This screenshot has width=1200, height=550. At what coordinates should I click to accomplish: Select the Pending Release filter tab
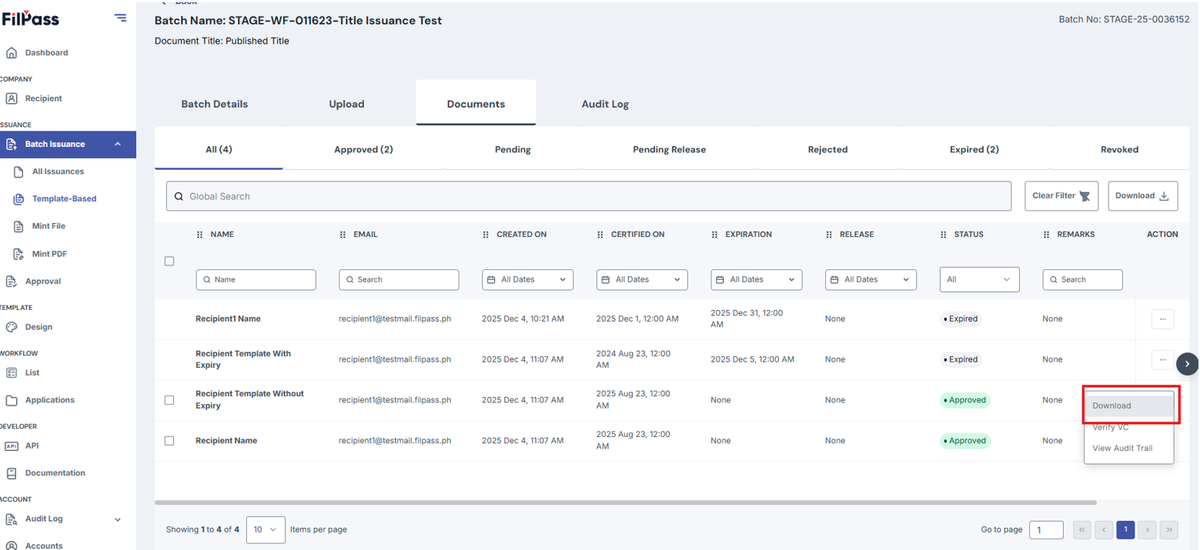669,149
